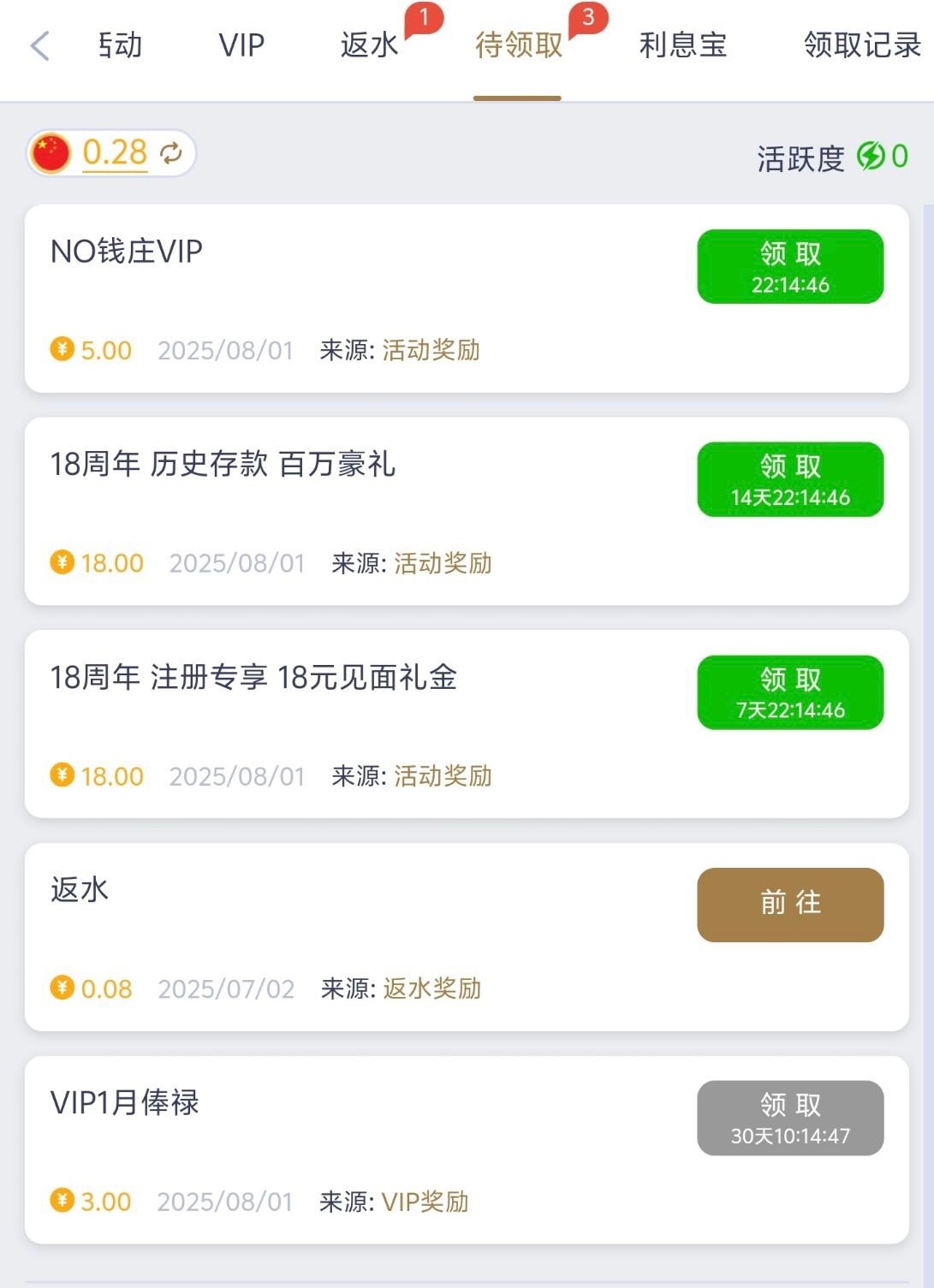934x1288 pixels.
Task: Tap coin icon beside 3.00 VIP amount
Action: [x=62, y=1200]
